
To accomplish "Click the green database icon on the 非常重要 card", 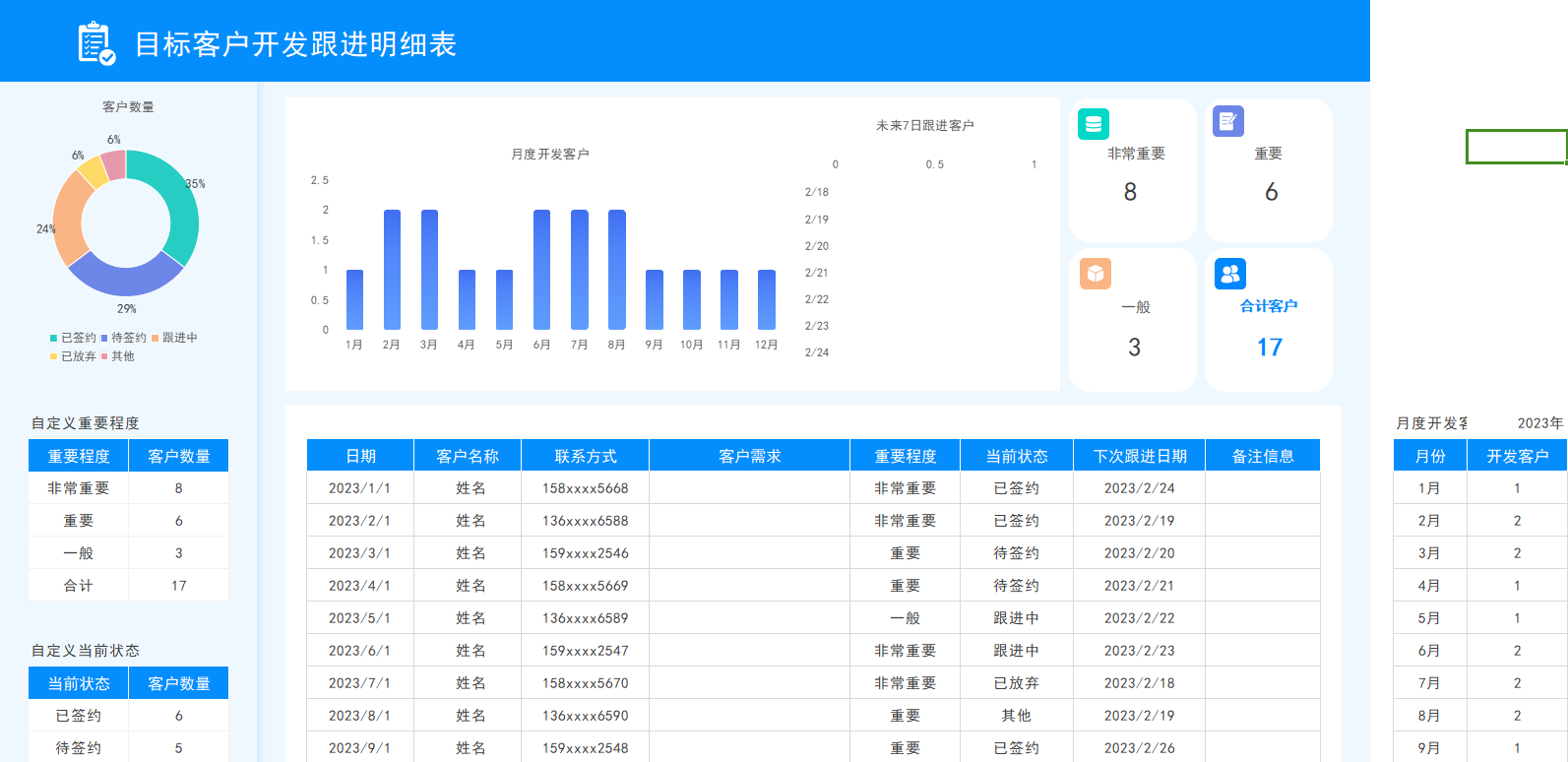I will coord(1094,124).
